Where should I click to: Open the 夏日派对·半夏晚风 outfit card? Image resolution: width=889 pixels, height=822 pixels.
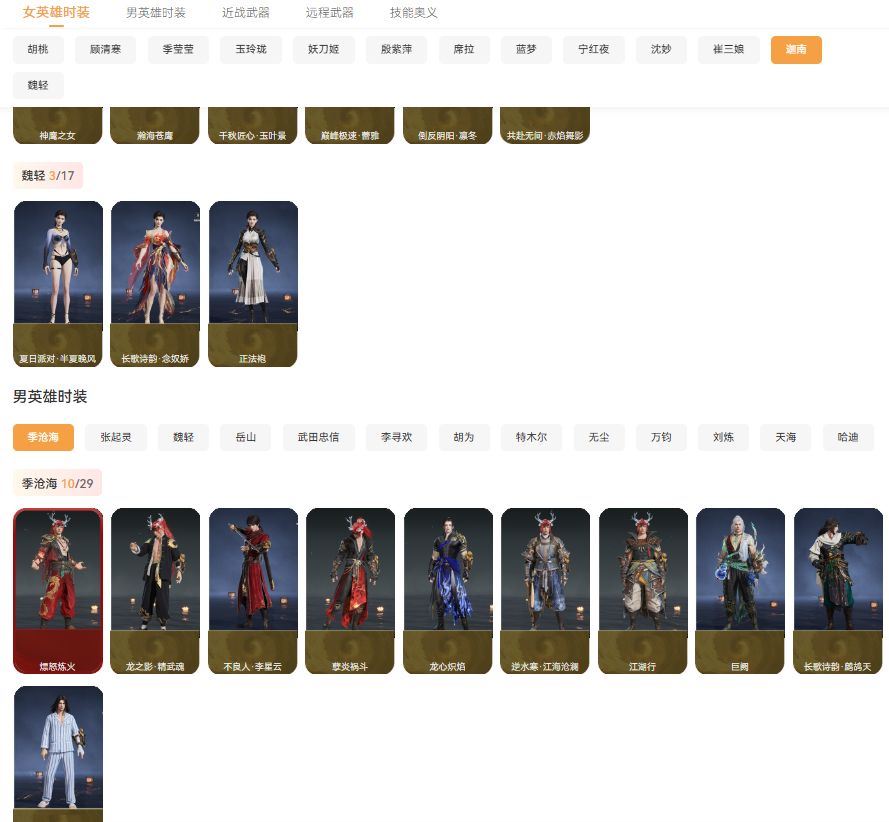tap(58, 283)
